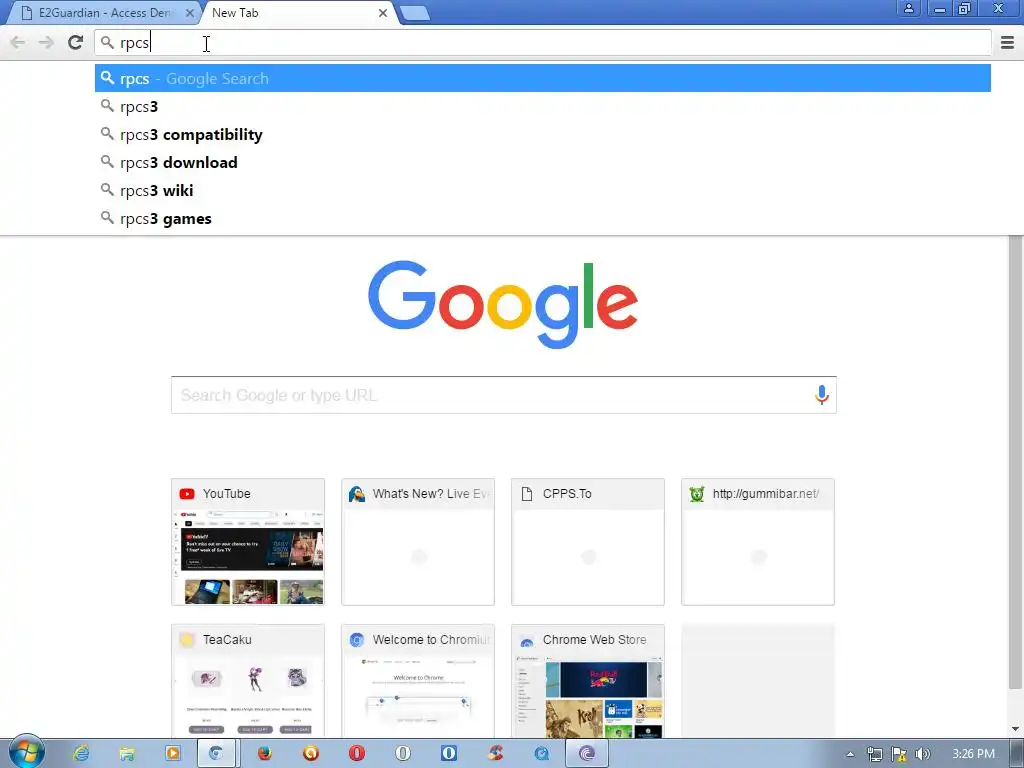Click the volume speaker tray icon
1024x768 pixels.
point(922,754)
